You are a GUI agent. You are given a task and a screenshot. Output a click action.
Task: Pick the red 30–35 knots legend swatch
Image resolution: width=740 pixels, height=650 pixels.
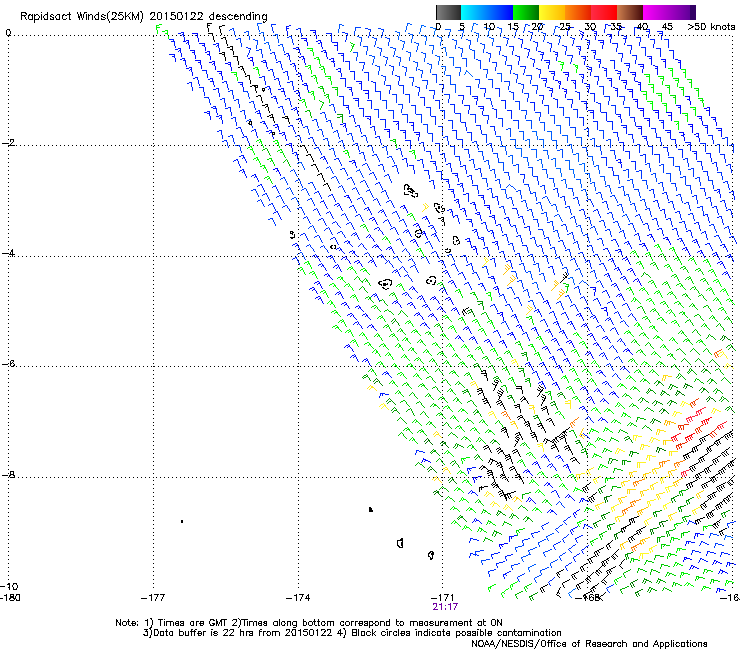pyautogui.click(x=604, y=12)
